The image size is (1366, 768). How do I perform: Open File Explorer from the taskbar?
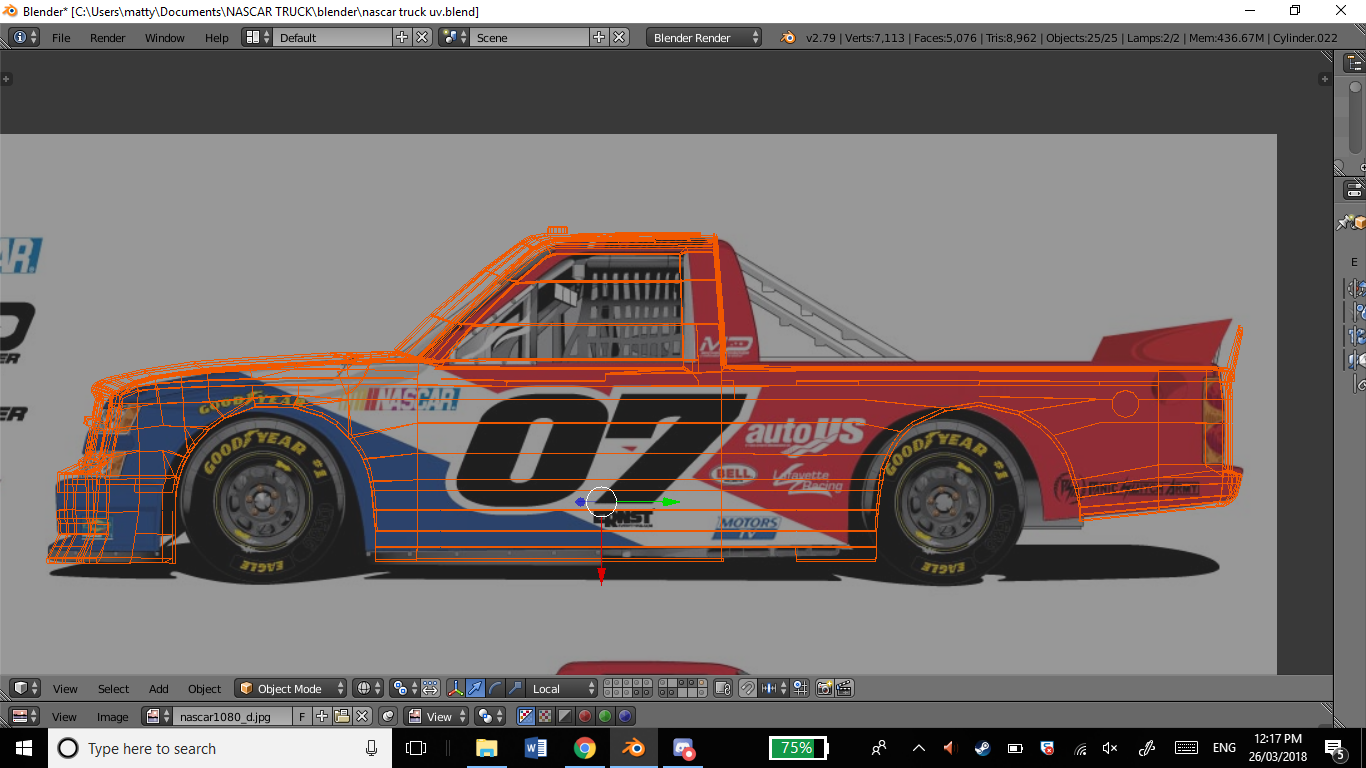[x=486, y=748]
